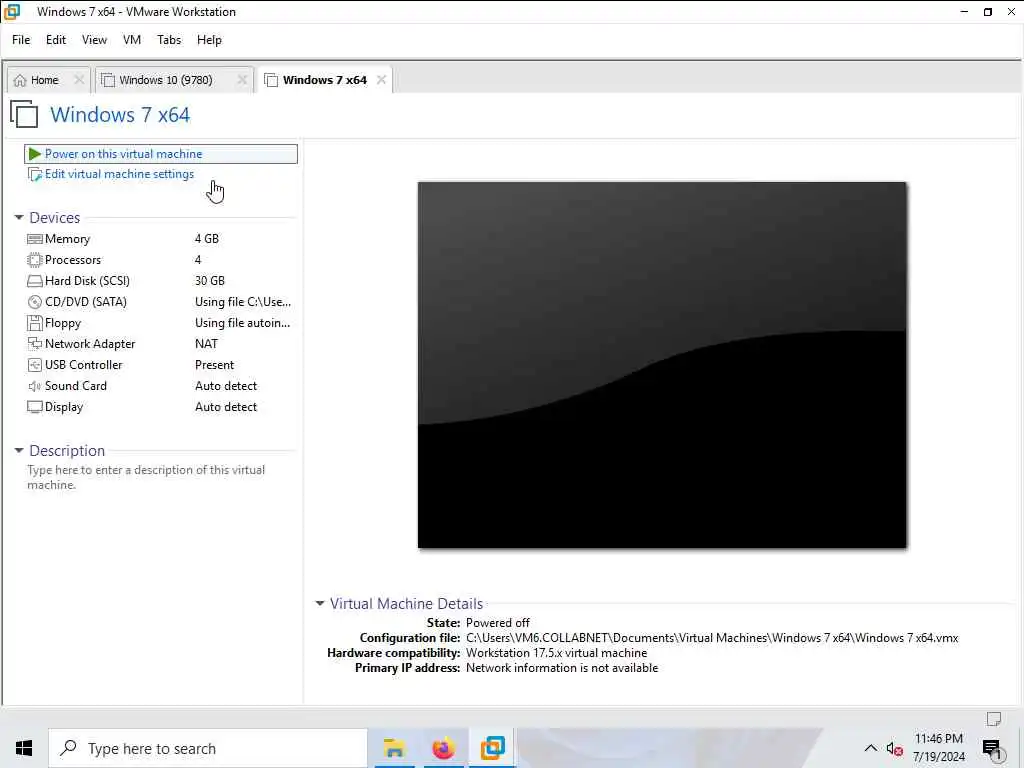1024x768 pixels.
Task: Select the Display monitor icon
Action: (x=35, y=407)
